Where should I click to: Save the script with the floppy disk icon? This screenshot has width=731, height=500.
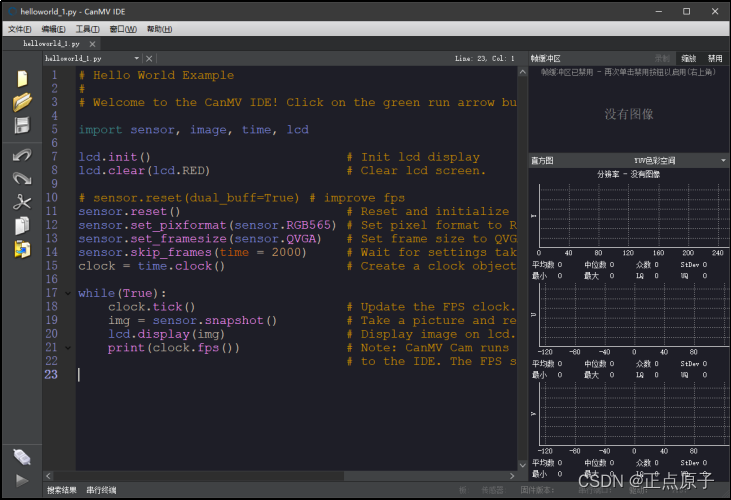coord(22,125)
